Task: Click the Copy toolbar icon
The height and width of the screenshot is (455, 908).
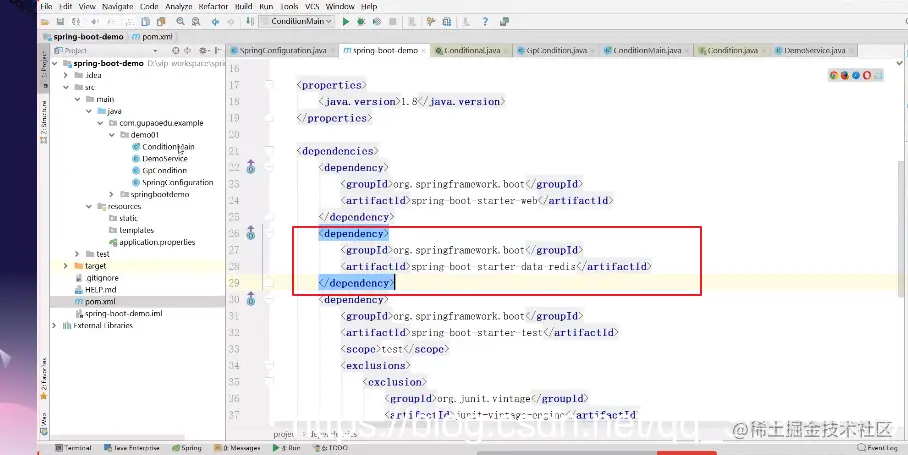Action: point(146,21)
